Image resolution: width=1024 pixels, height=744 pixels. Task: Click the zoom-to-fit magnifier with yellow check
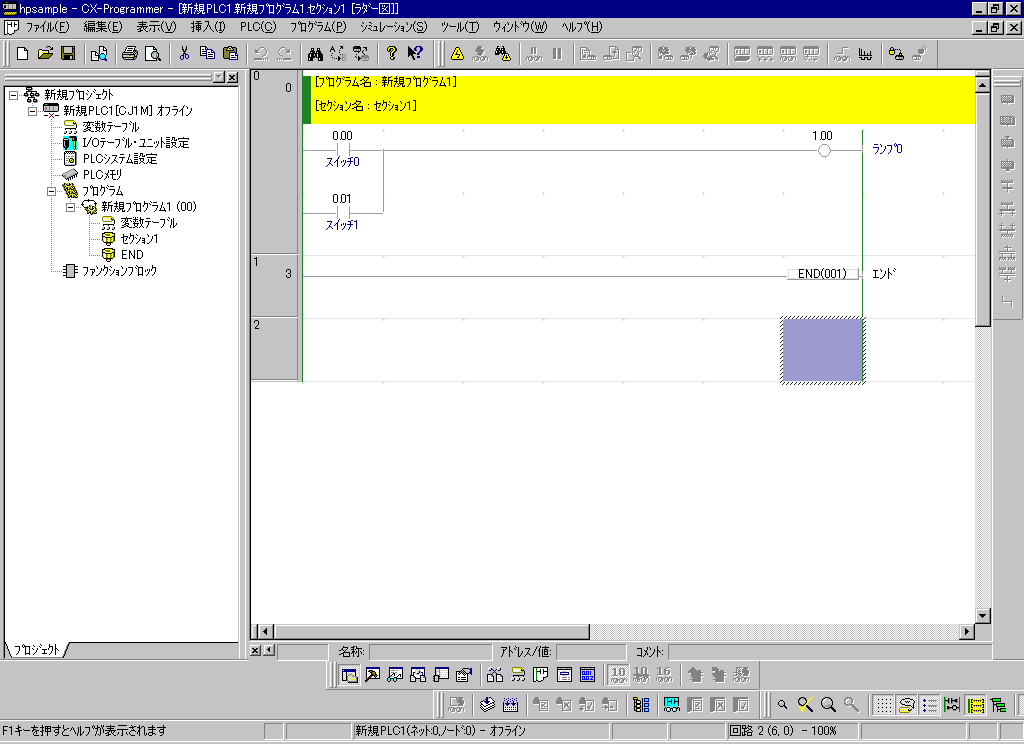tap(805, 705)
